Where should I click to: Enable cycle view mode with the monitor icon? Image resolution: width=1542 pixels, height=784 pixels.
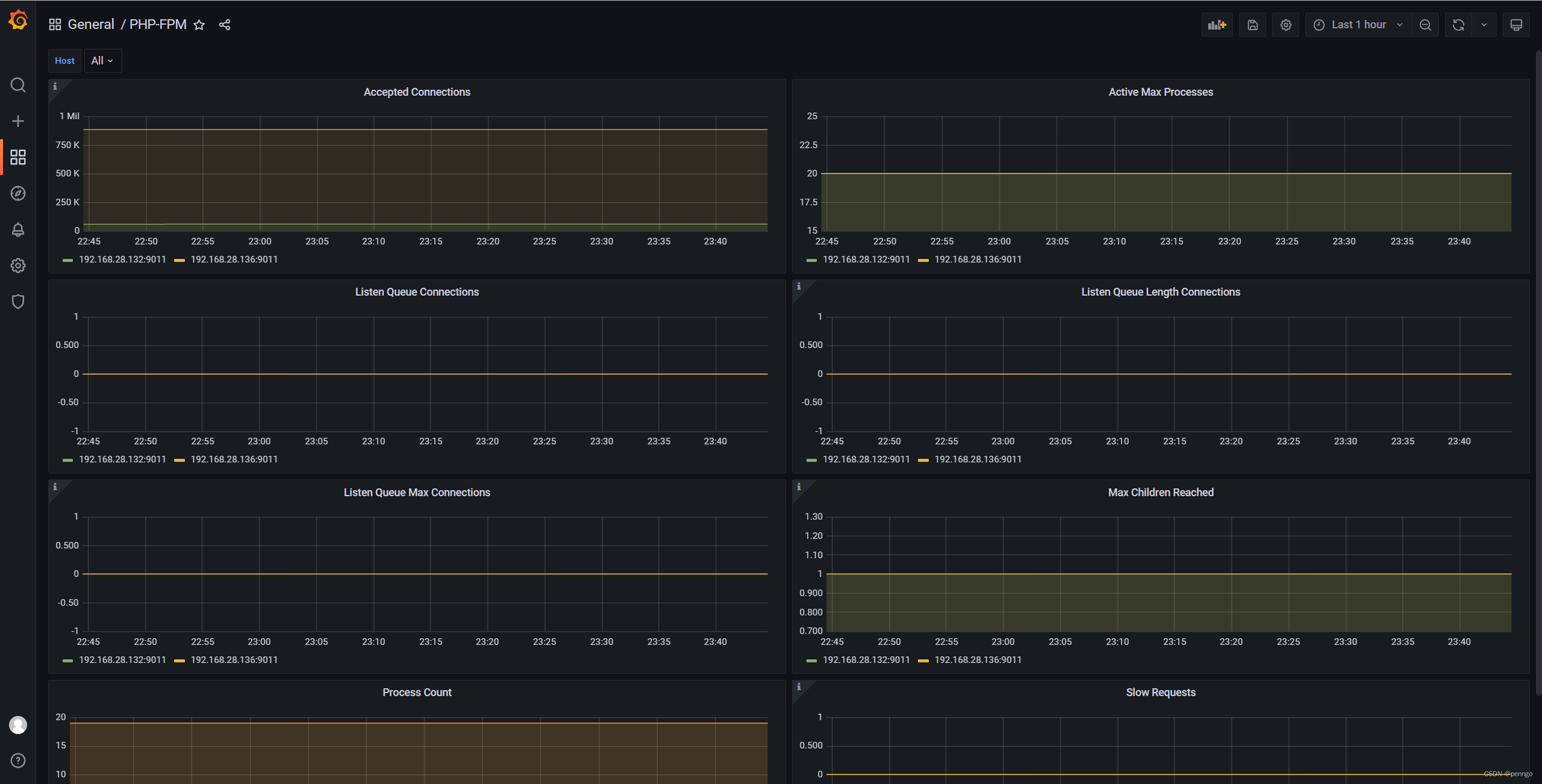click(x=1517, y=25)
